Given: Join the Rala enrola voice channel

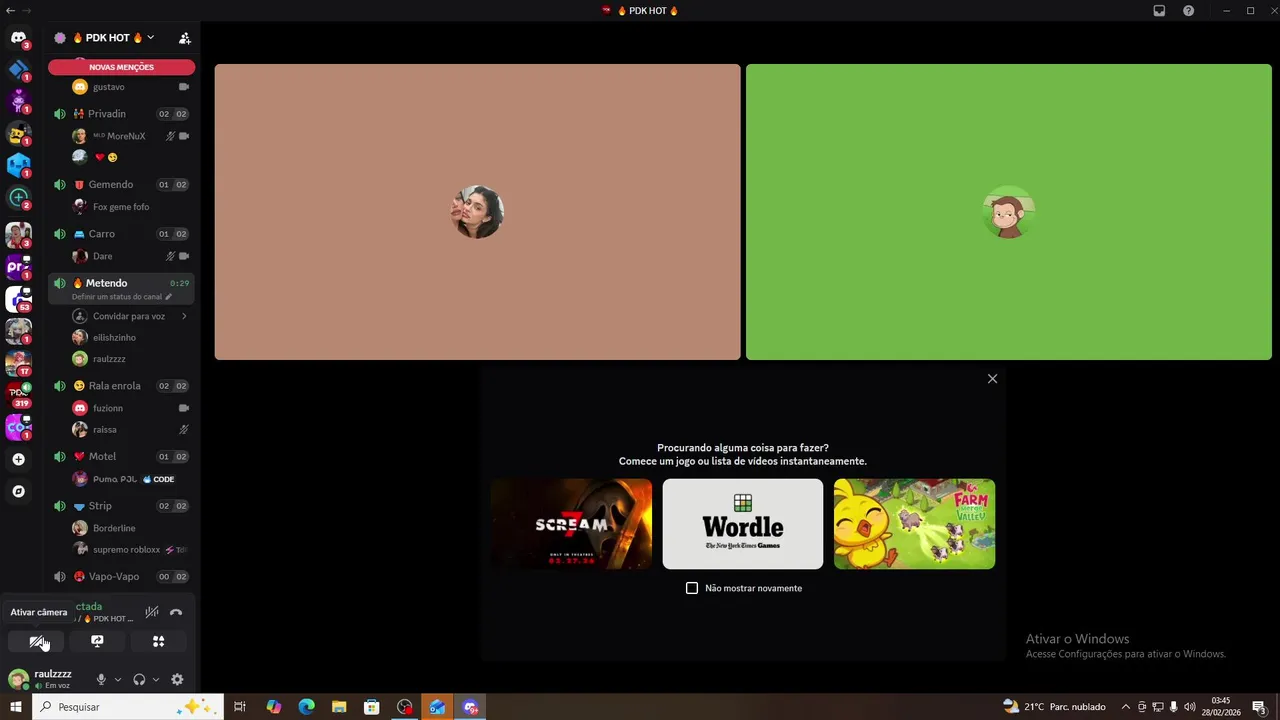Looking at the screenshot, I should tap(121, 386).
